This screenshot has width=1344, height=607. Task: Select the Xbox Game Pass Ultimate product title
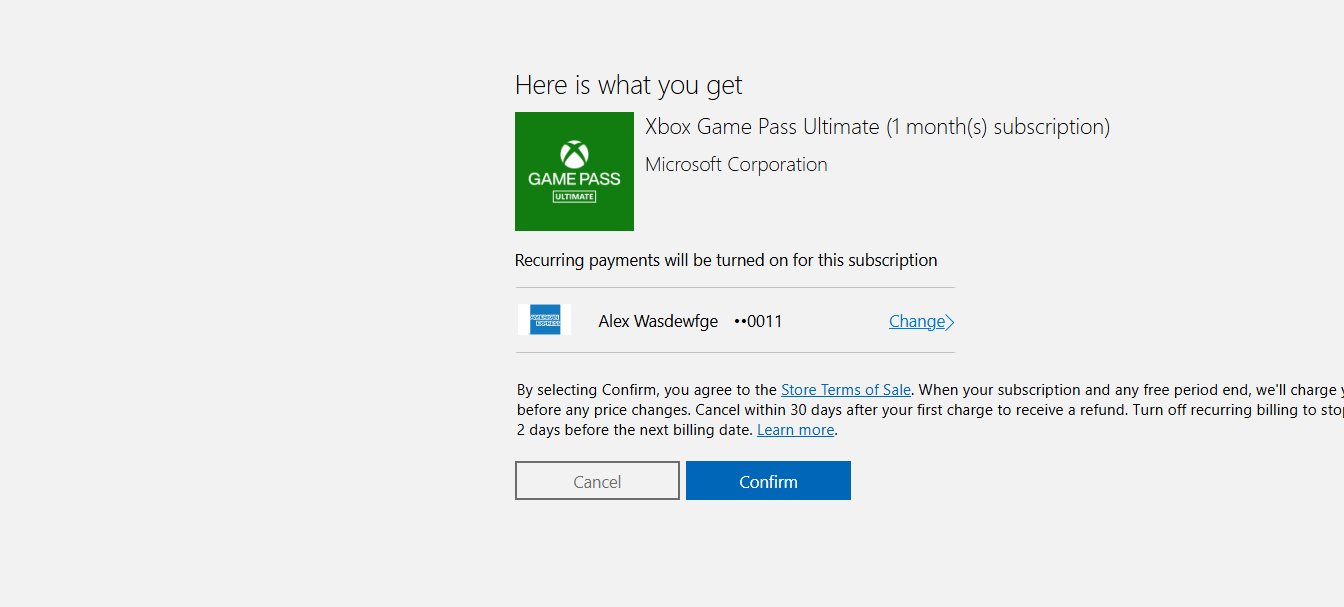point(877,127)
